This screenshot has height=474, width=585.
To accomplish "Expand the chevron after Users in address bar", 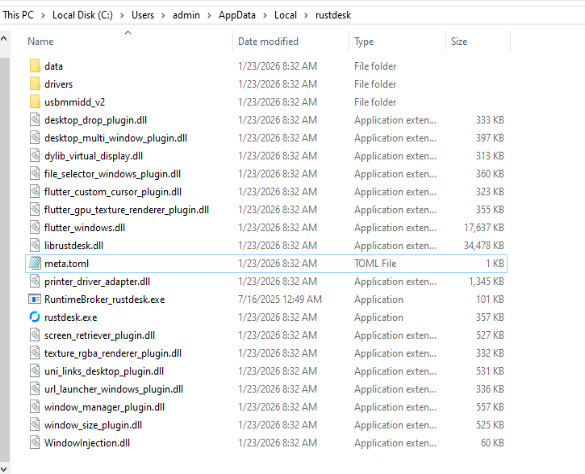I will click(x=163, y=15).
